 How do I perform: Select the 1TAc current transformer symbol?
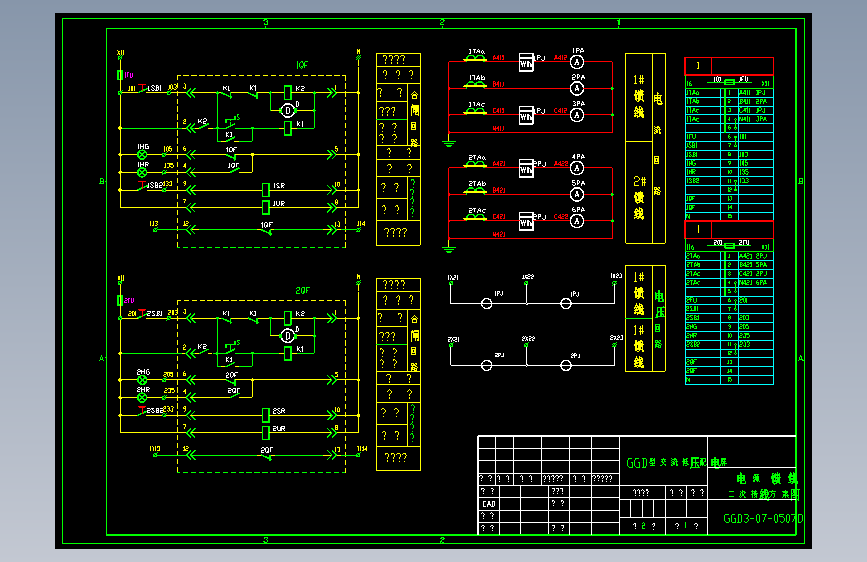pos(475,111)
